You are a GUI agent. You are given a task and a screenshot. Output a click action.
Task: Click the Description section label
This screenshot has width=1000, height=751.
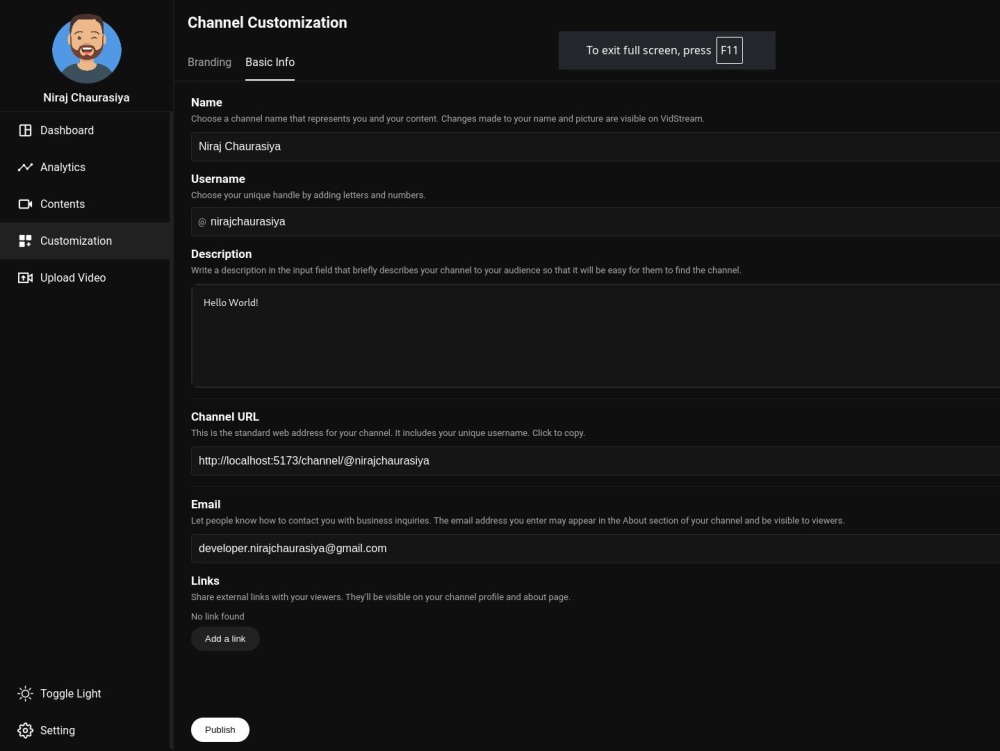point(221,254)
